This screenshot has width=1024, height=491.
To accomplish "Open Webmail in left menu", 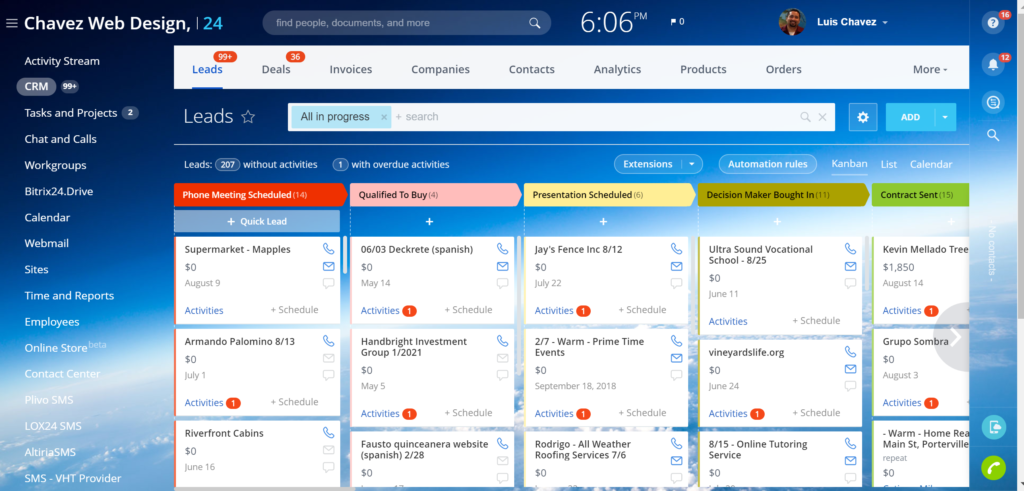I will click(46, 244).
